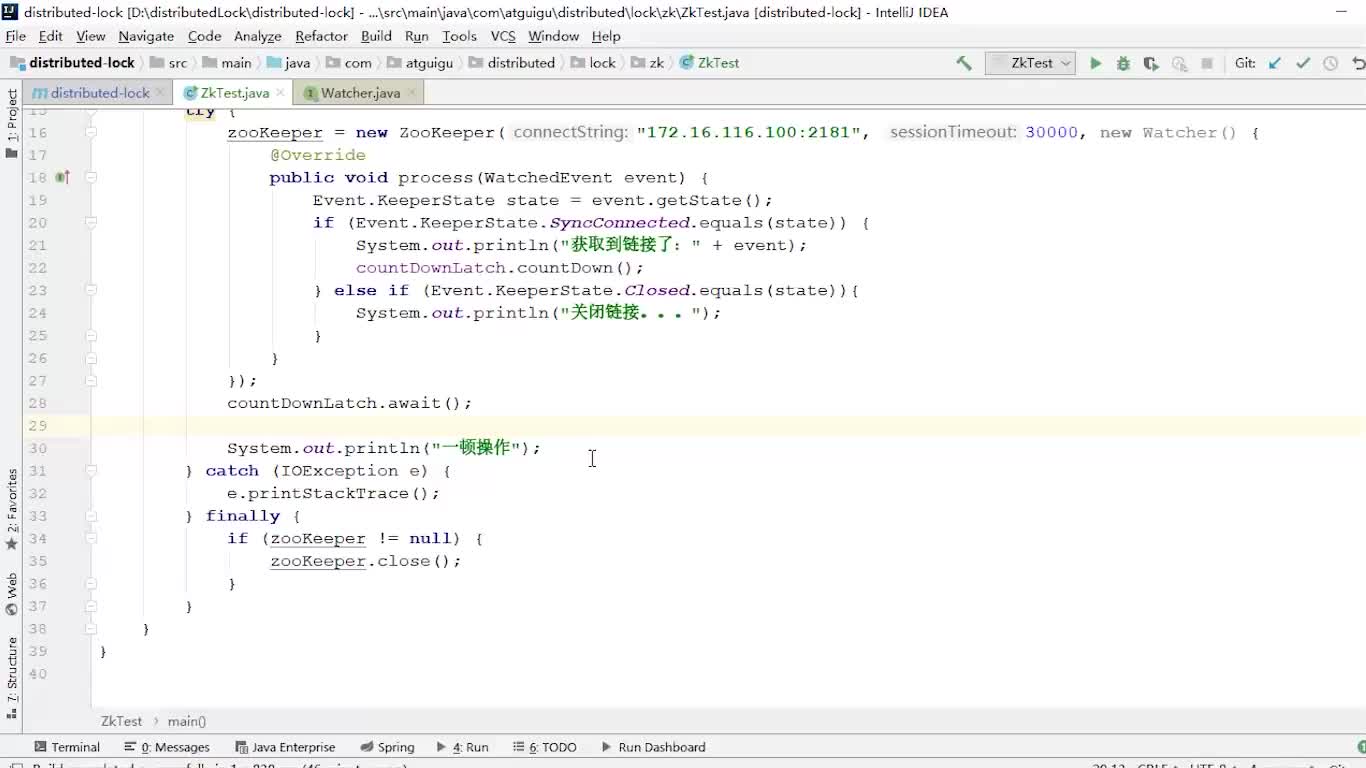Build the project with the hammer icon

(964, 63)
